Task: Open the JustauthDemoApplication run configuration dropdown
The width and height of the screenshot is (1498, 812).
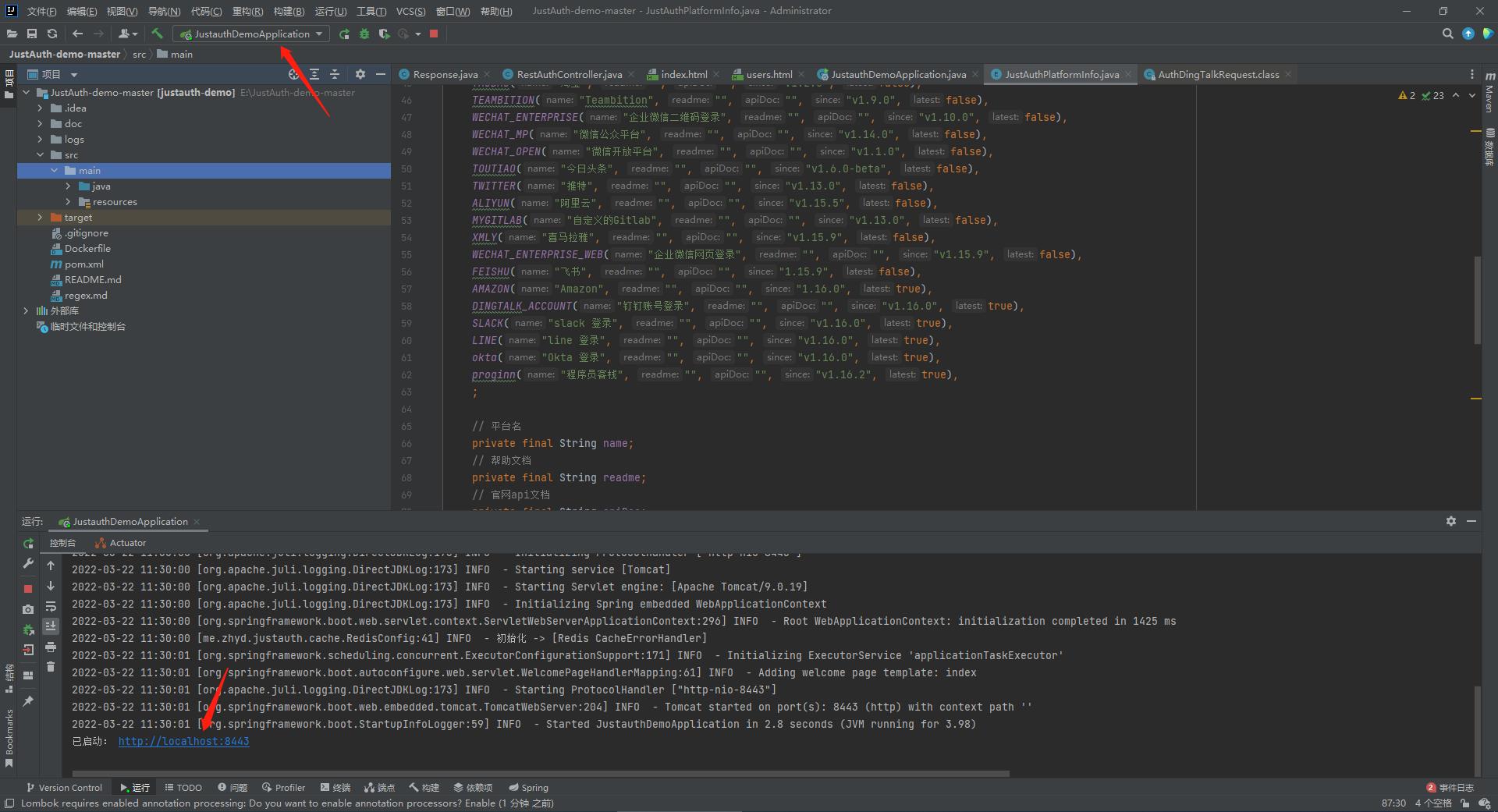Action: pyautogui.click(x=251, y=34)
